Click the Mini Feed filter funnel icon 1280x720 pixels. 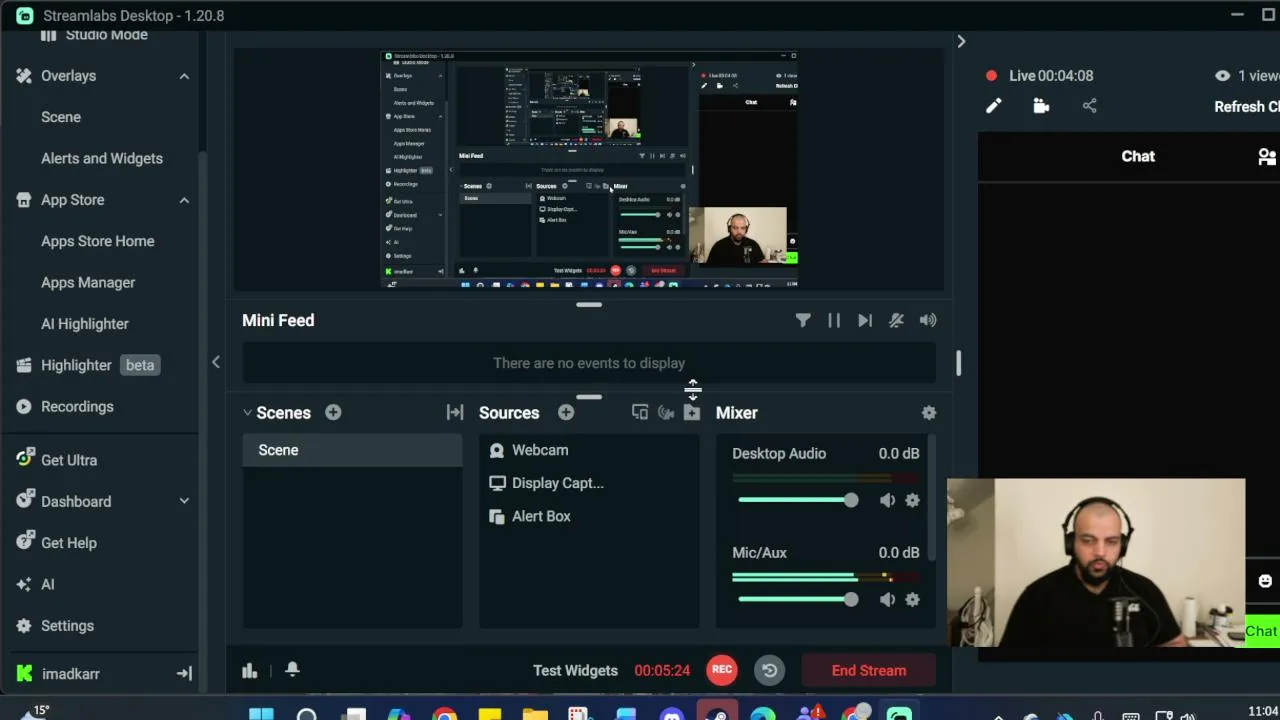[x=803, y=320]
